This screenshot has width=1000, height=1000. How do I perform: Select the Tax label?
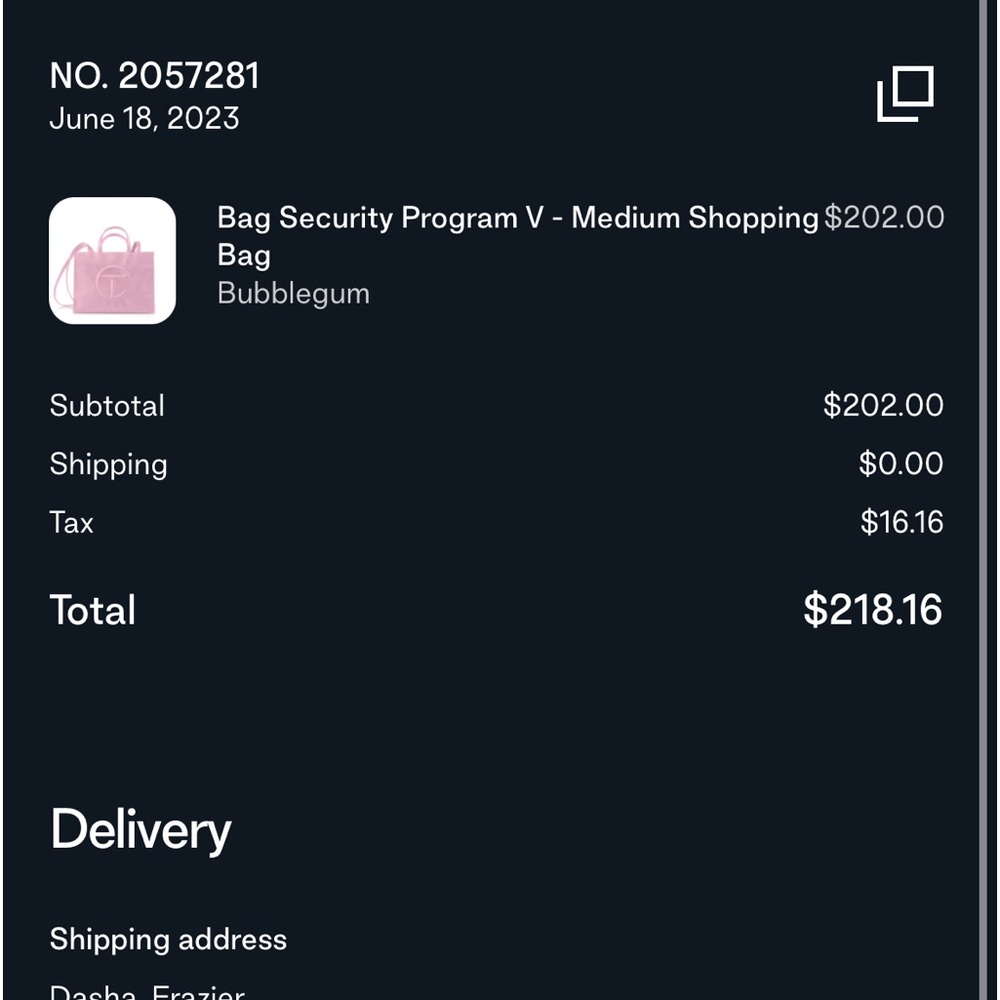[x=71, y=522]
